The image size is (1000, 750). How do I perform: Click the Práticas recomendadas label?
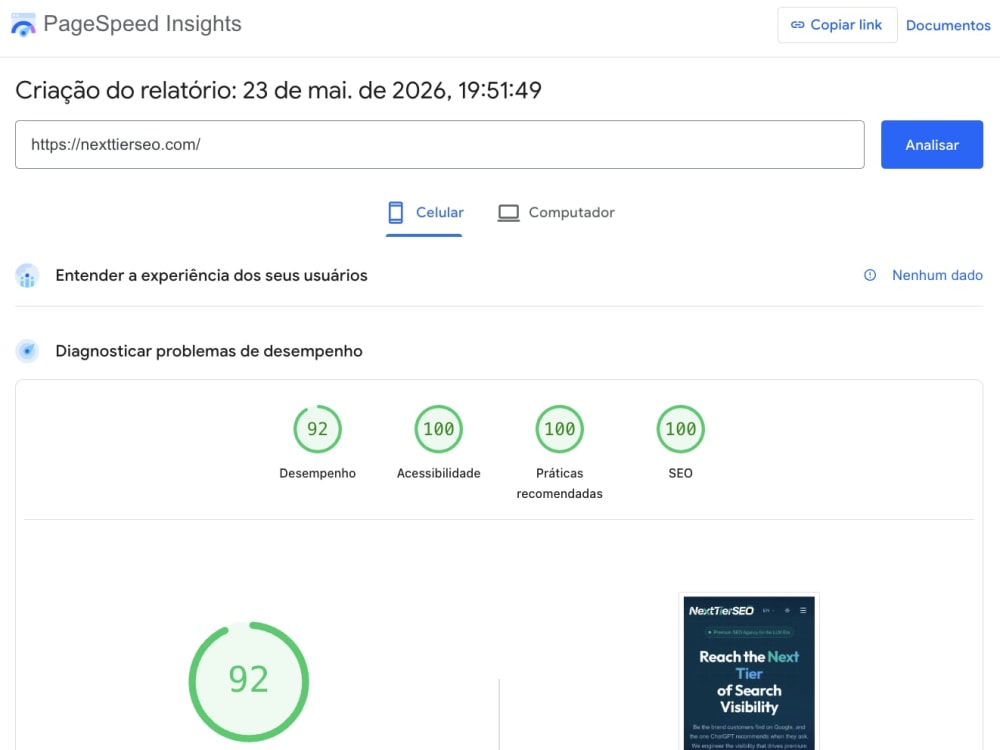pos(559,483)
